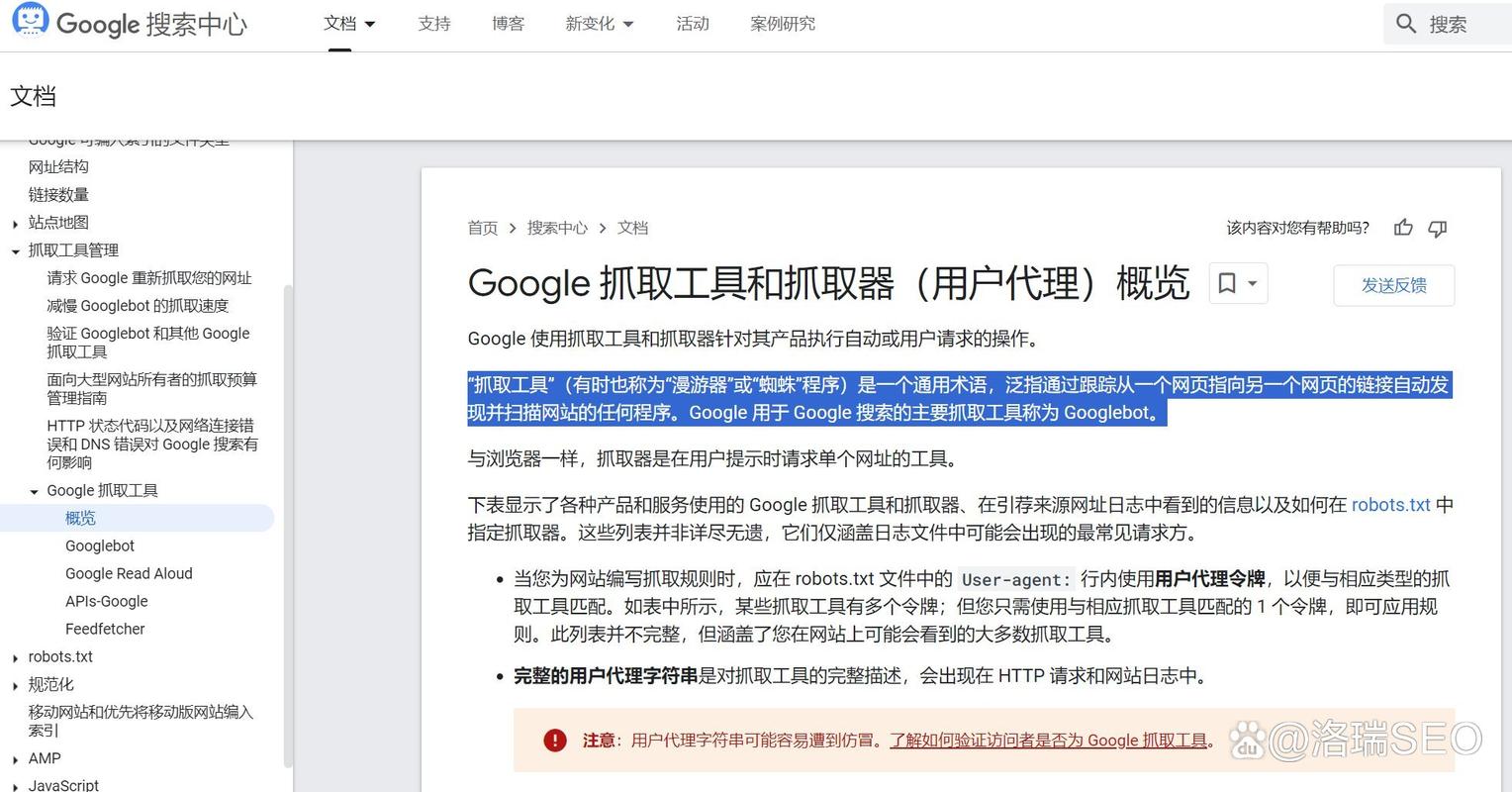
Task: Collapse the Google 抓取工具 sidebar subsection
Action: point(34,492)
